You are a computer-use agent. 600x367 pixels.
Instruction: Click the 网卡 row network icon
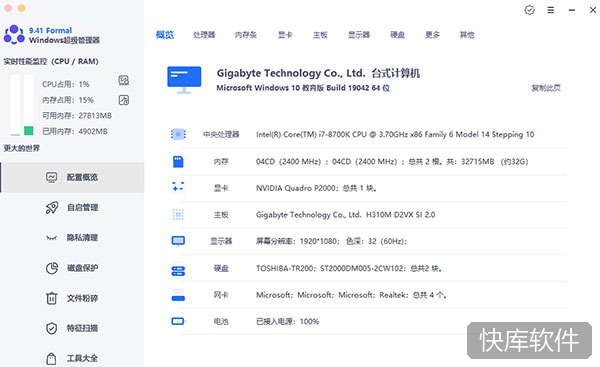point(178,295)
